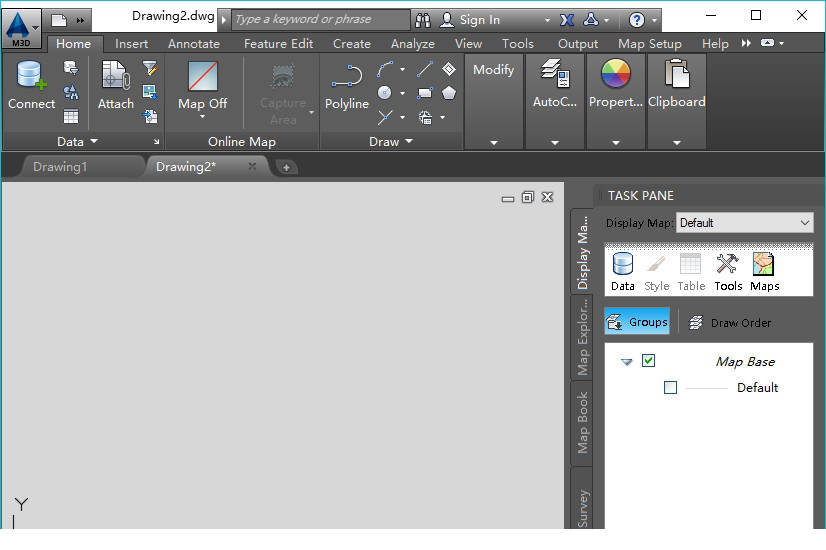Viewport: 826px width, 550px height.
Task: Switch to Draw Order view
Action: pos(730,322)
